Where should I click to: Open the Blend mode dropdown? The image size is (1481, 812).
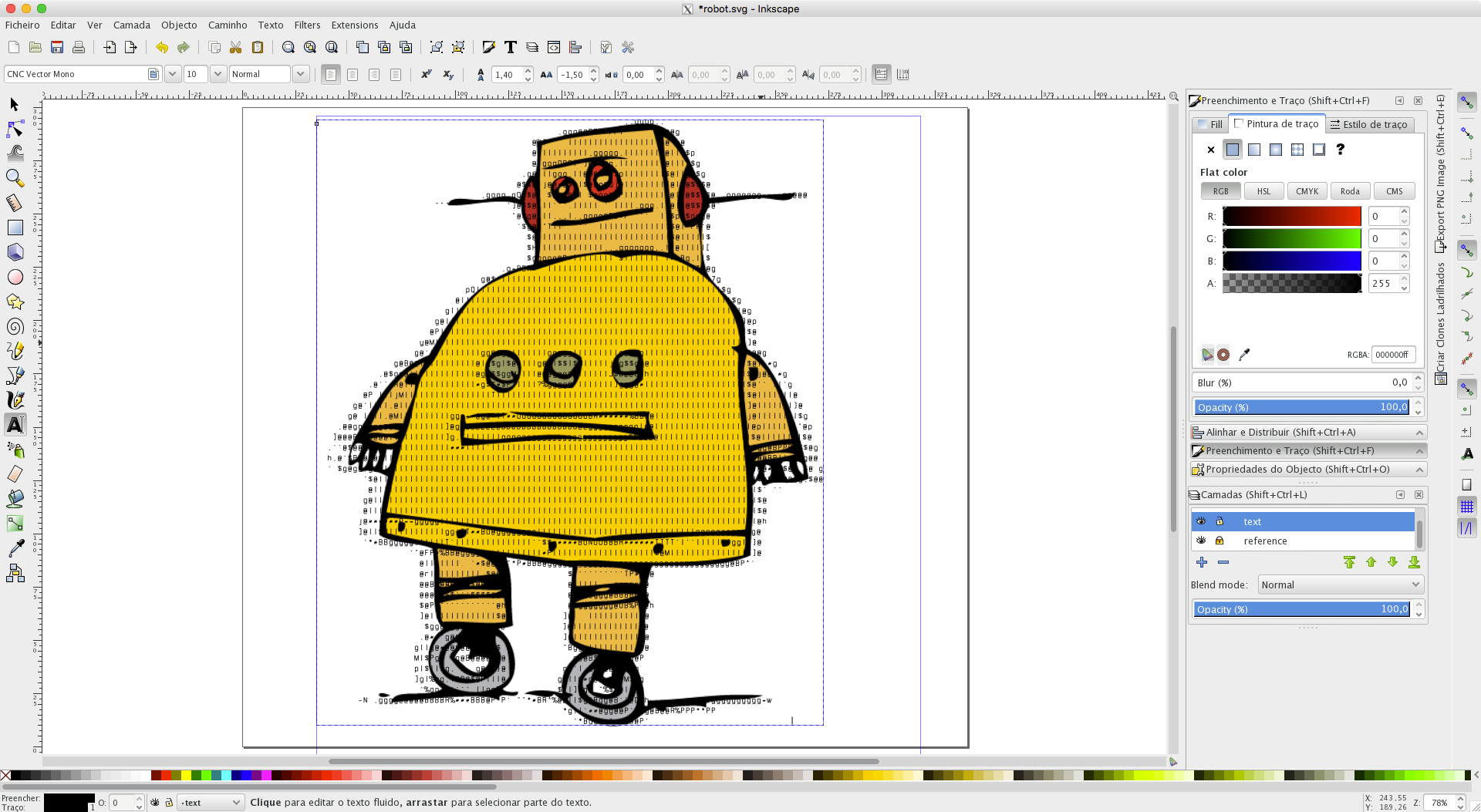1340,585
